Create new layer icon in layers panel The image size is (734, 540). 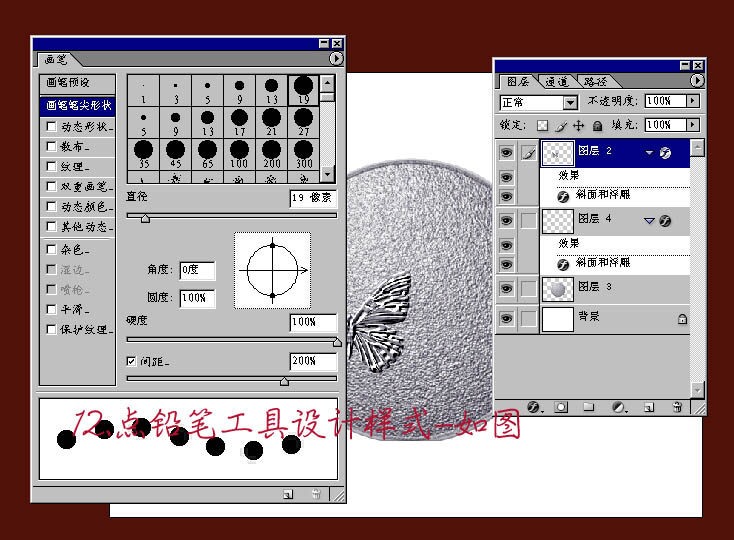[x=648, y=408]
